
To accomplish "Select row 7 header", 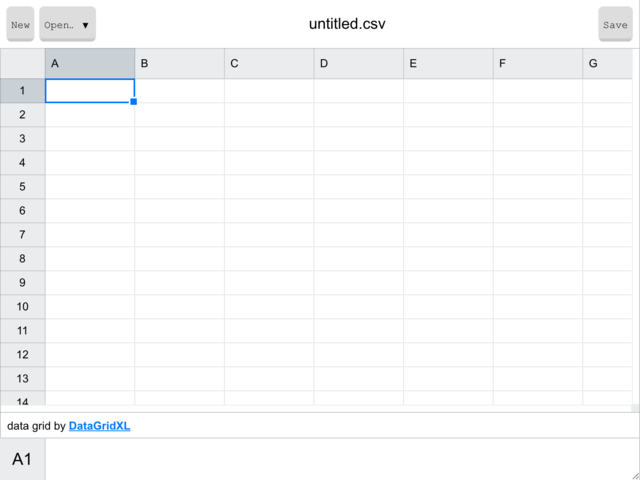I will [x=22, y=235].
